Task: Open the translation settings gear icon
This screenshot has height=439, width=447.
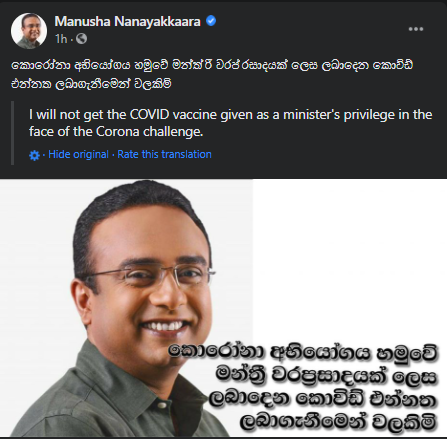Action: (x=34, y=155)
